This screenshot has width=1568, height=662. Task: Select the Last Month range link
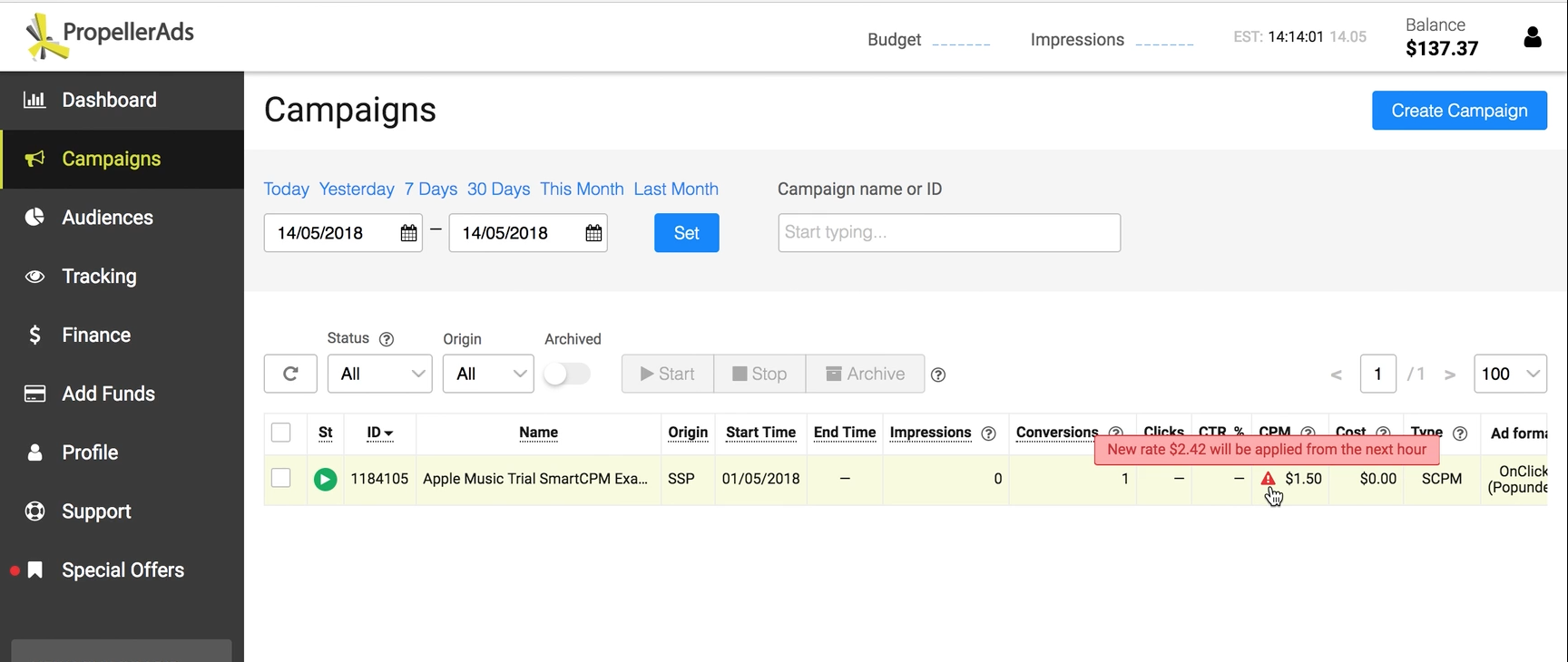pos(676,189)
